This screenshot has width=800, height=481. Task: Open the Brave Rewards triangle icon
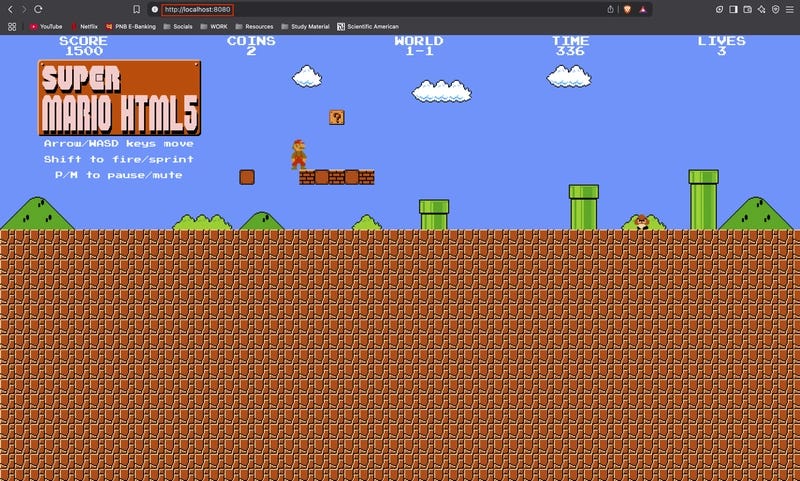tap(643, 9)
